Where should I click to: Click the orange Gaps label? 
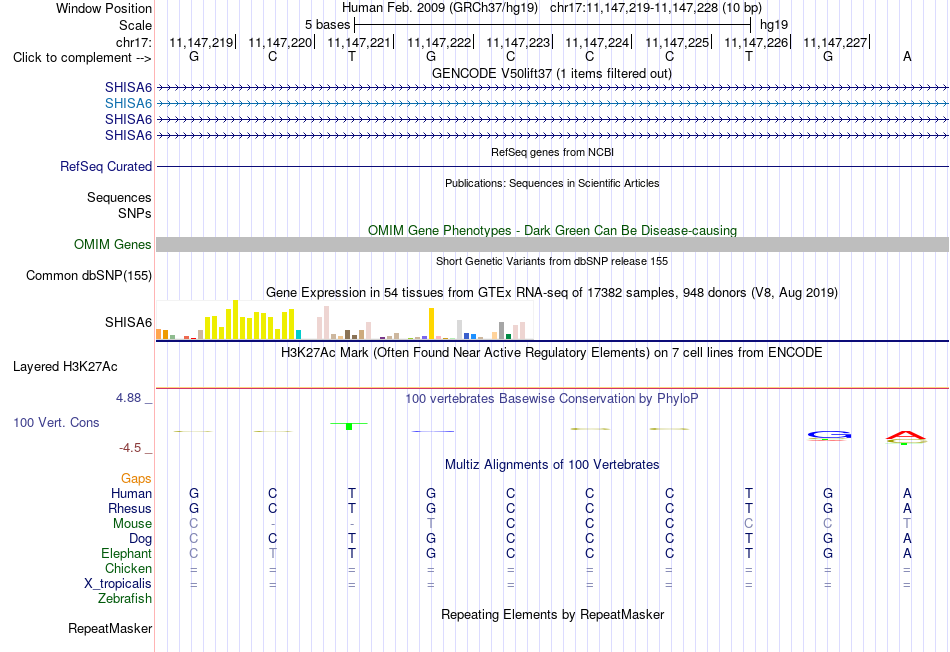coord(136,479)
